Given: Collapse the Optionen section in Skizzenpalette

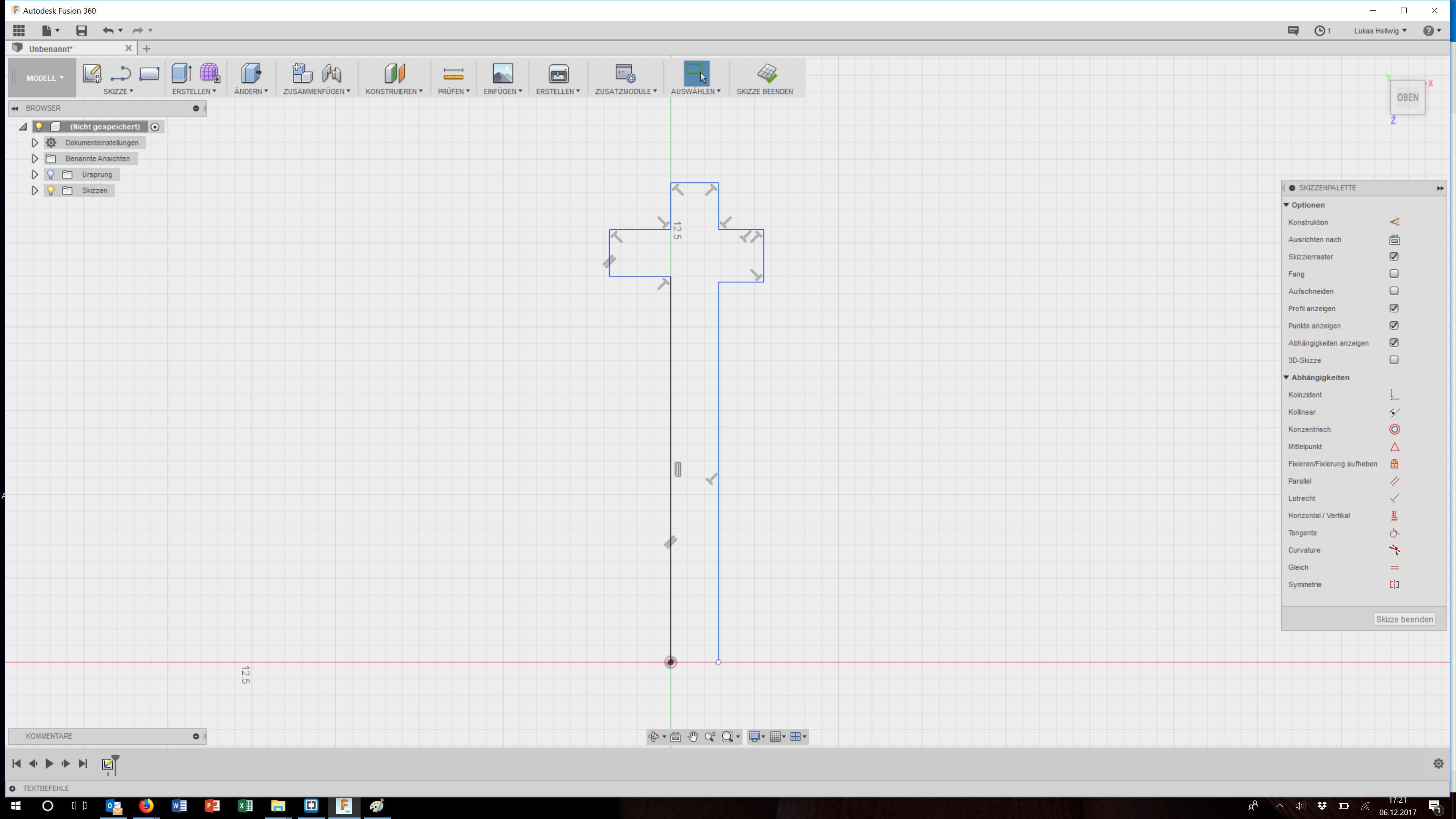Looking at the screenshot, I should (1287, 205).
